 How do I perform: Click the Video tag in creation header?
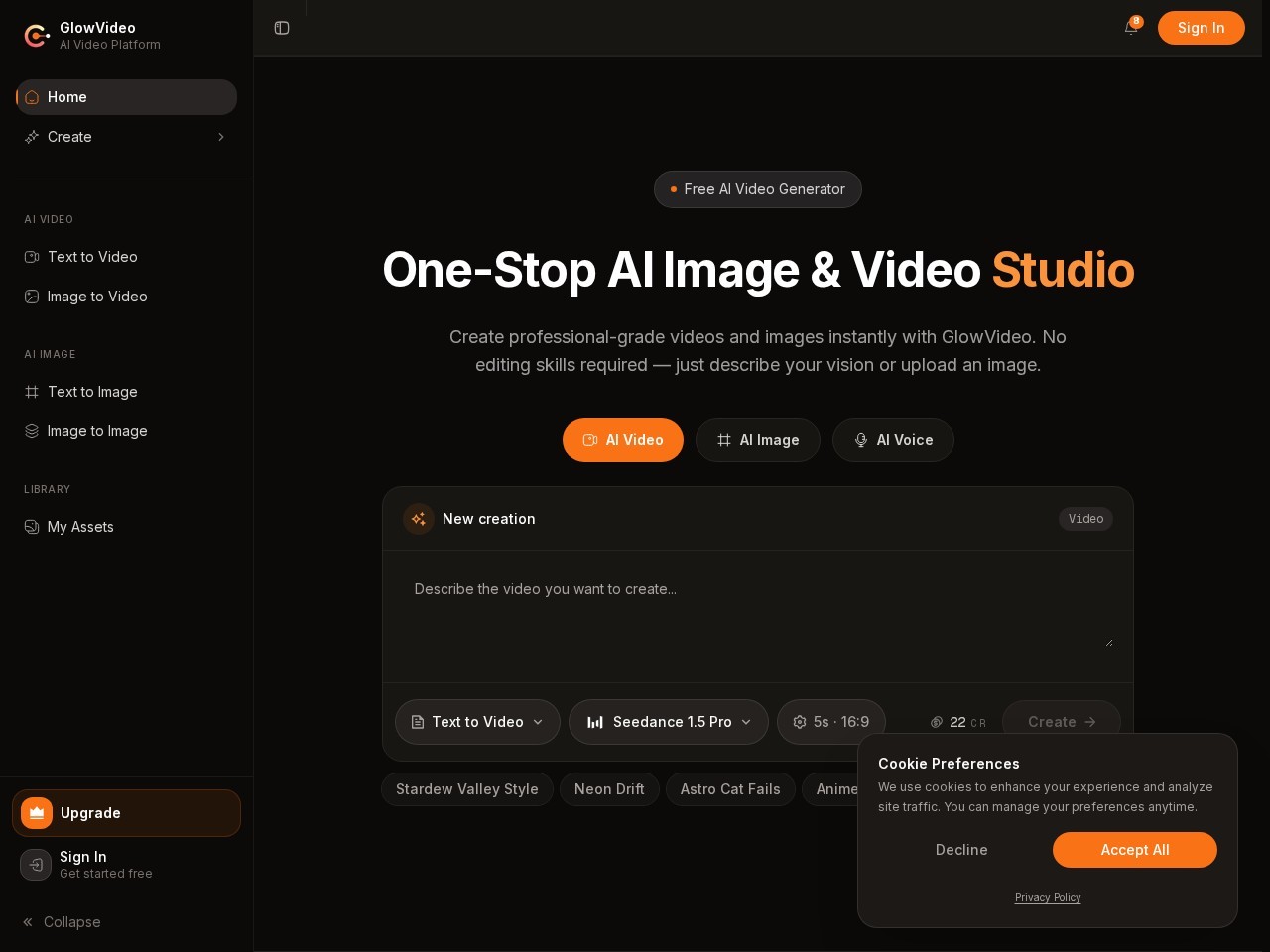coord(1085,519)
